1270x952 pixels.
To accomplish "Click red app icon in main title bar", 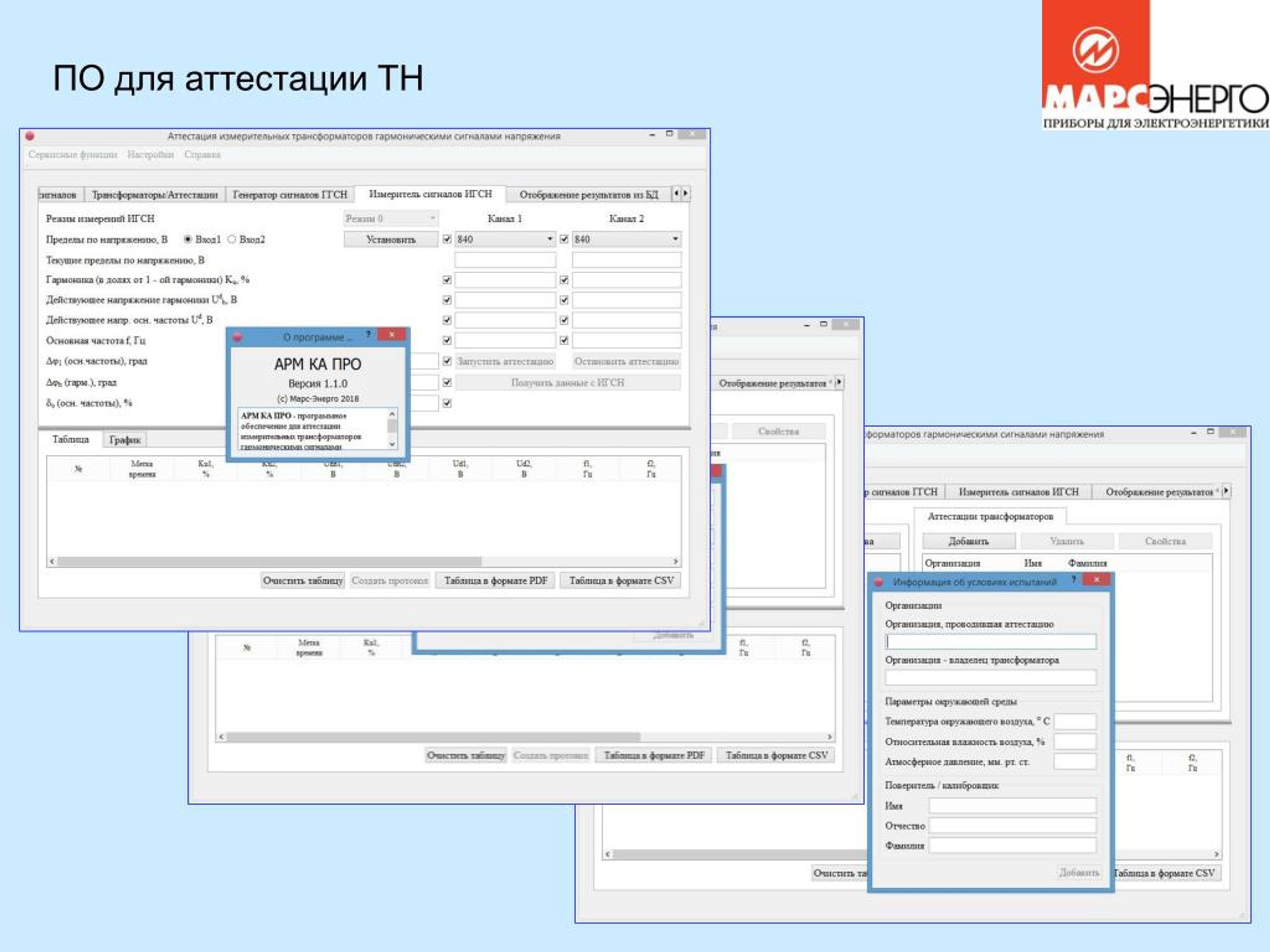I will click(30, 136).
